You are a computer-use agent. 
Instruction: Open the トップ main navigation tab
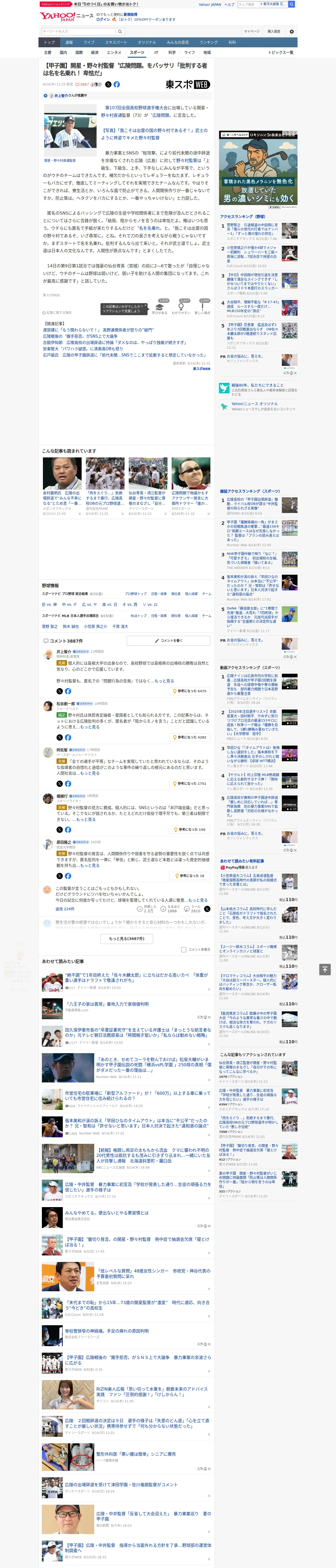49,43
